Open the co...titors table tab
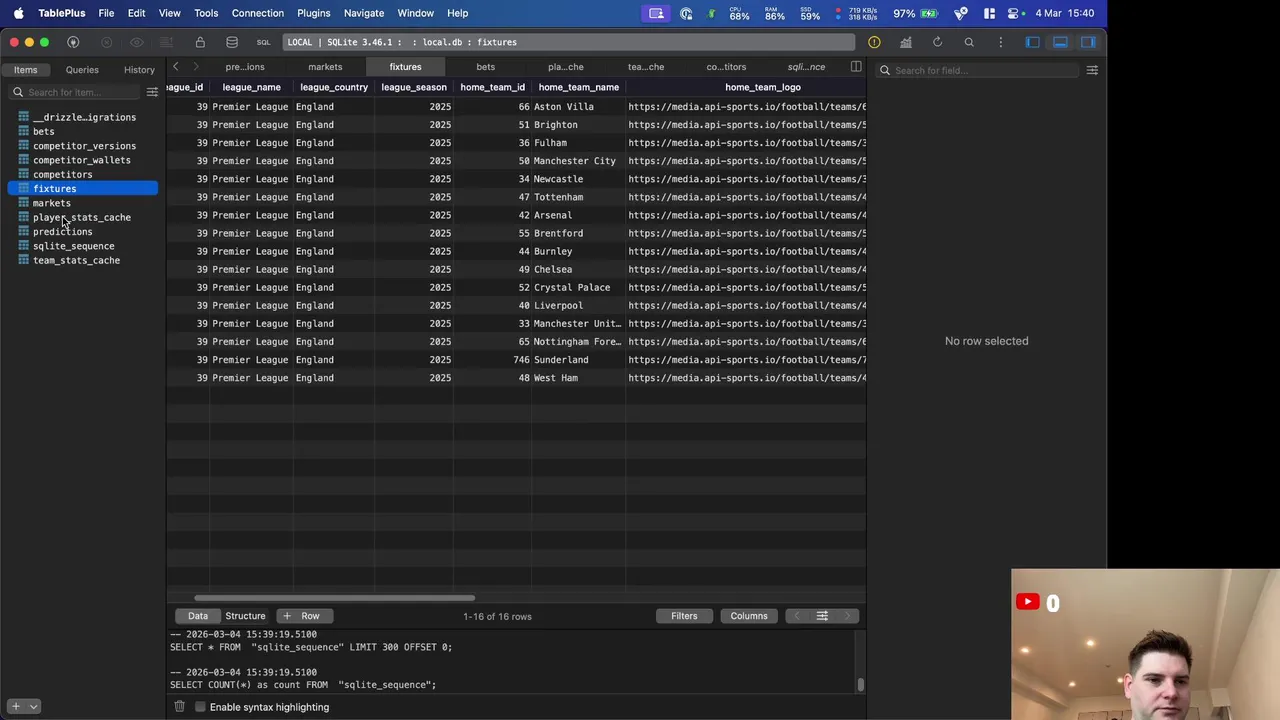This screenshot has width=1280, height=720. pos(726,67)
